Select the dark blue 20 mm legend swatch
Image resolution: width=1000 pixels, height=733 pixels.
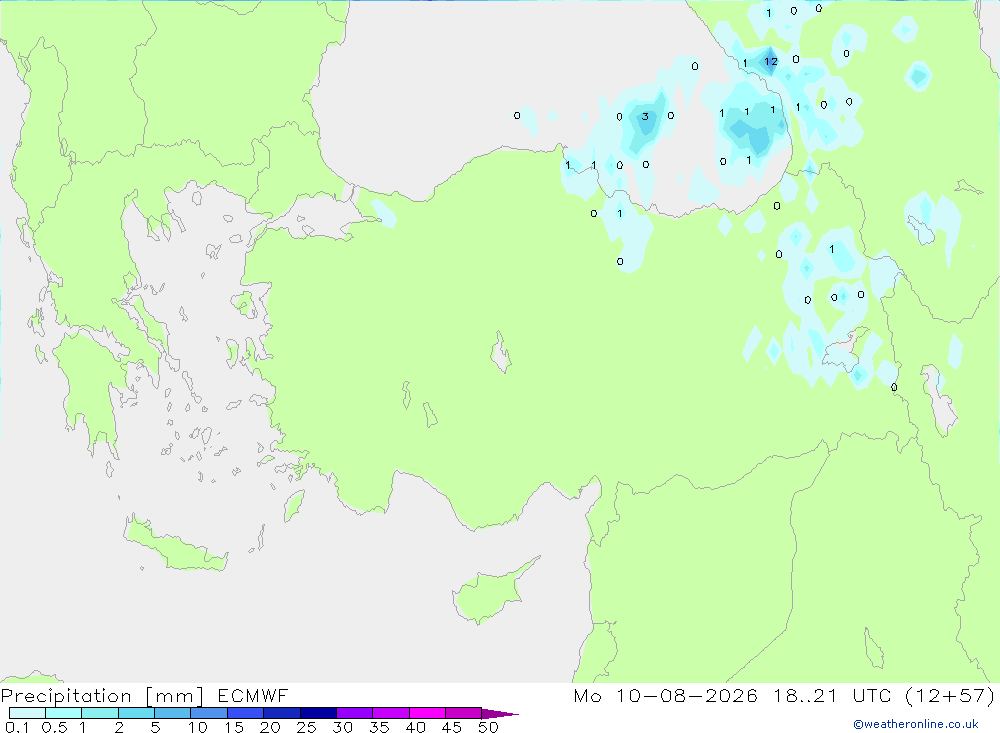pos(282,713)
